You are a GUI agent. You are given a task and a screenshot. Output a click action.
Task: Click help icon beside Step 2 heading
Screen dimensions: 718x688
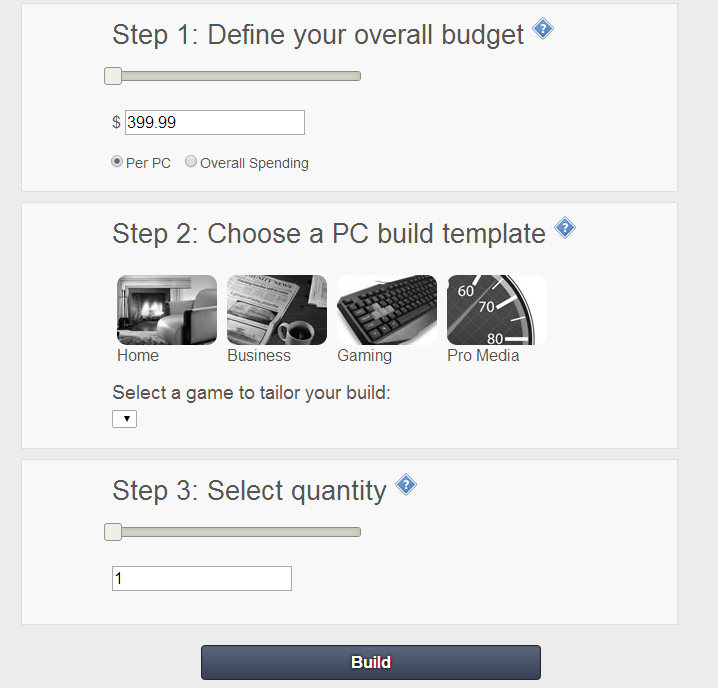[x=565, y=228]
